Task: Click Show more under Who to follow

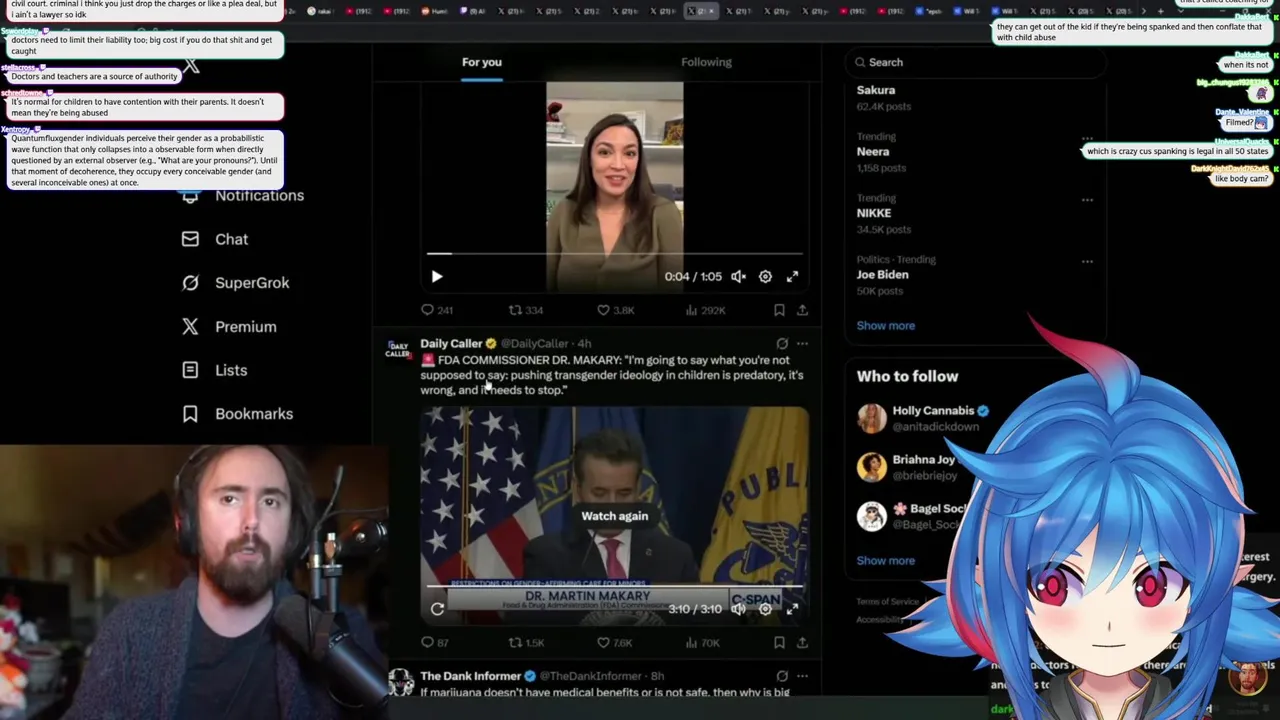Action: coord(885,560)
